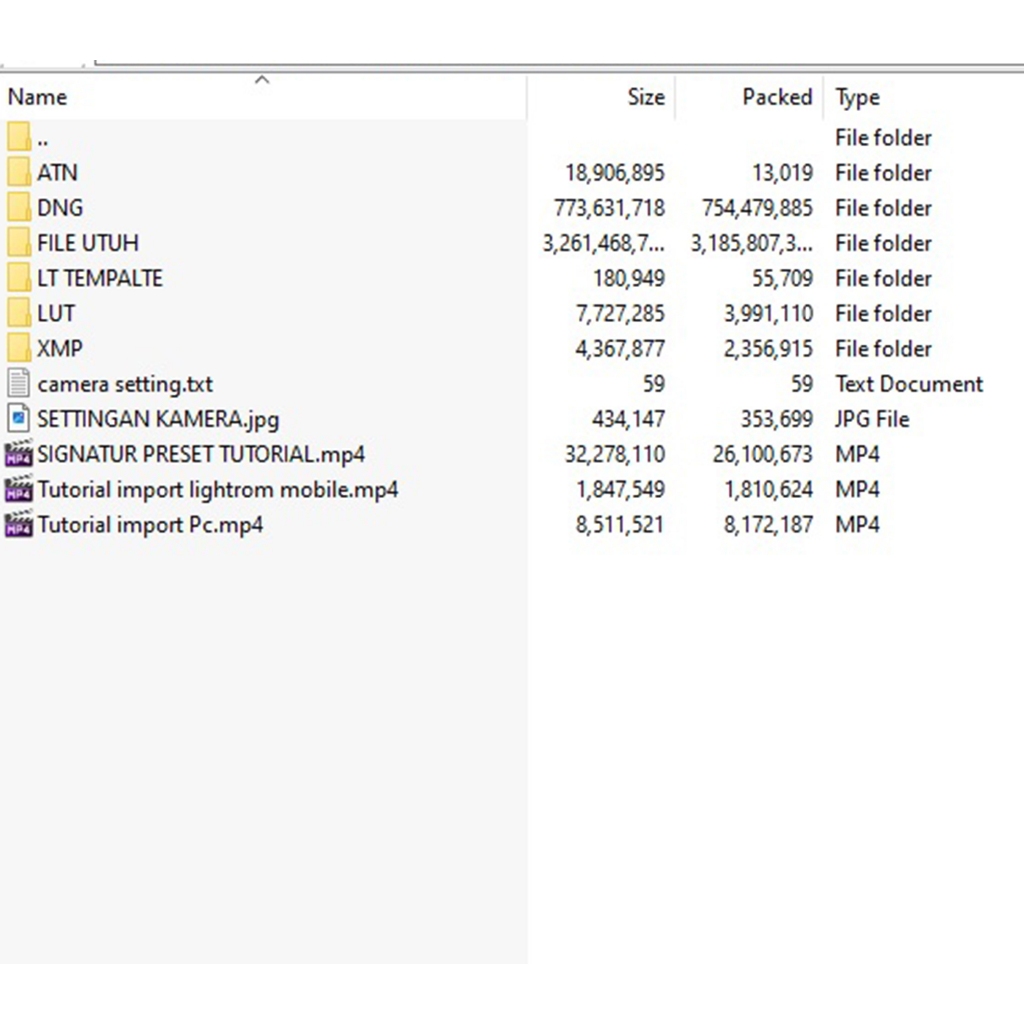Toggle sort direction arrow above Name

pos(262,80)
